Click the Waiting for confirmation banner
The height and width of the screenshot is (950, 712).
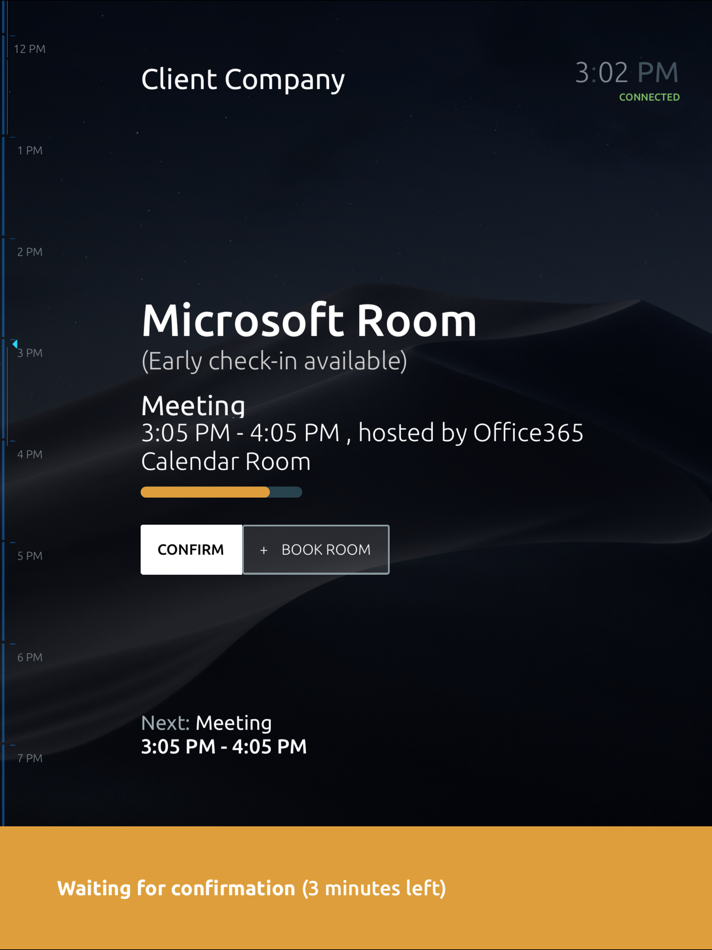tap(356, 888)
